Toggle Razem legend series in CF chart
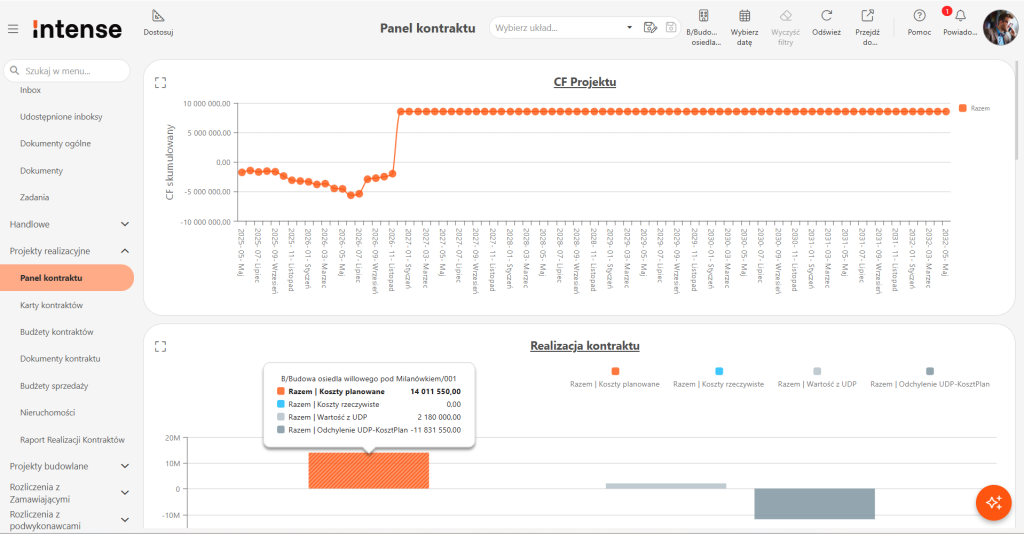 pos(974,108)
